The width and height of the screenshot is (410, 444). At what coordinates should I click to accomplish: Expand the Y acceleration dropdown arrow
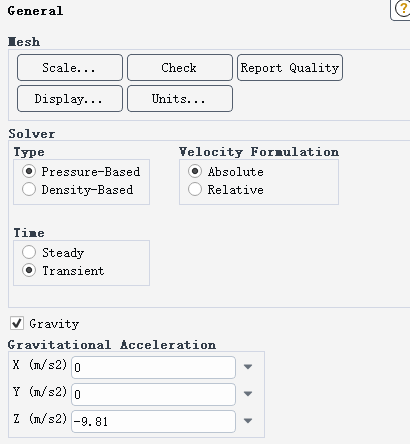[x=248, y=394]
